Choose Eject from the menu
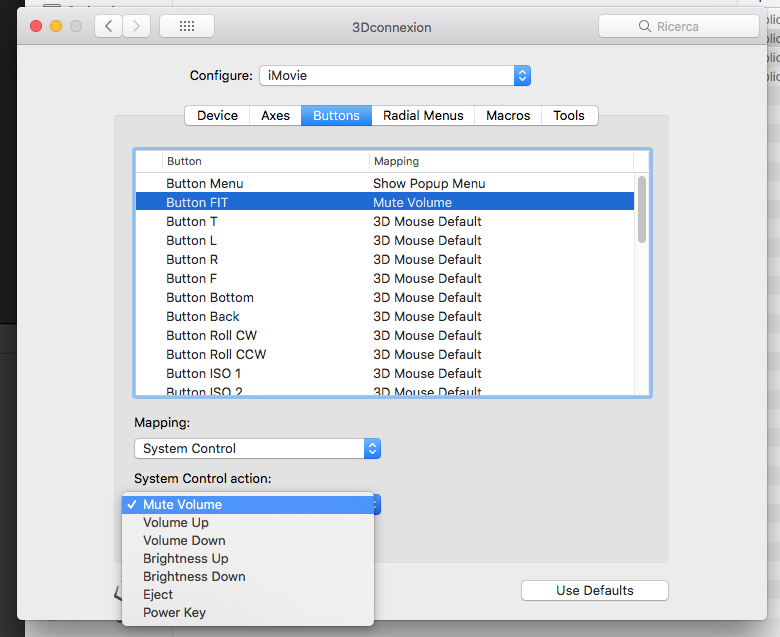Image resolution: width=780 pixels, height=637 pixels. pos(248,595)
